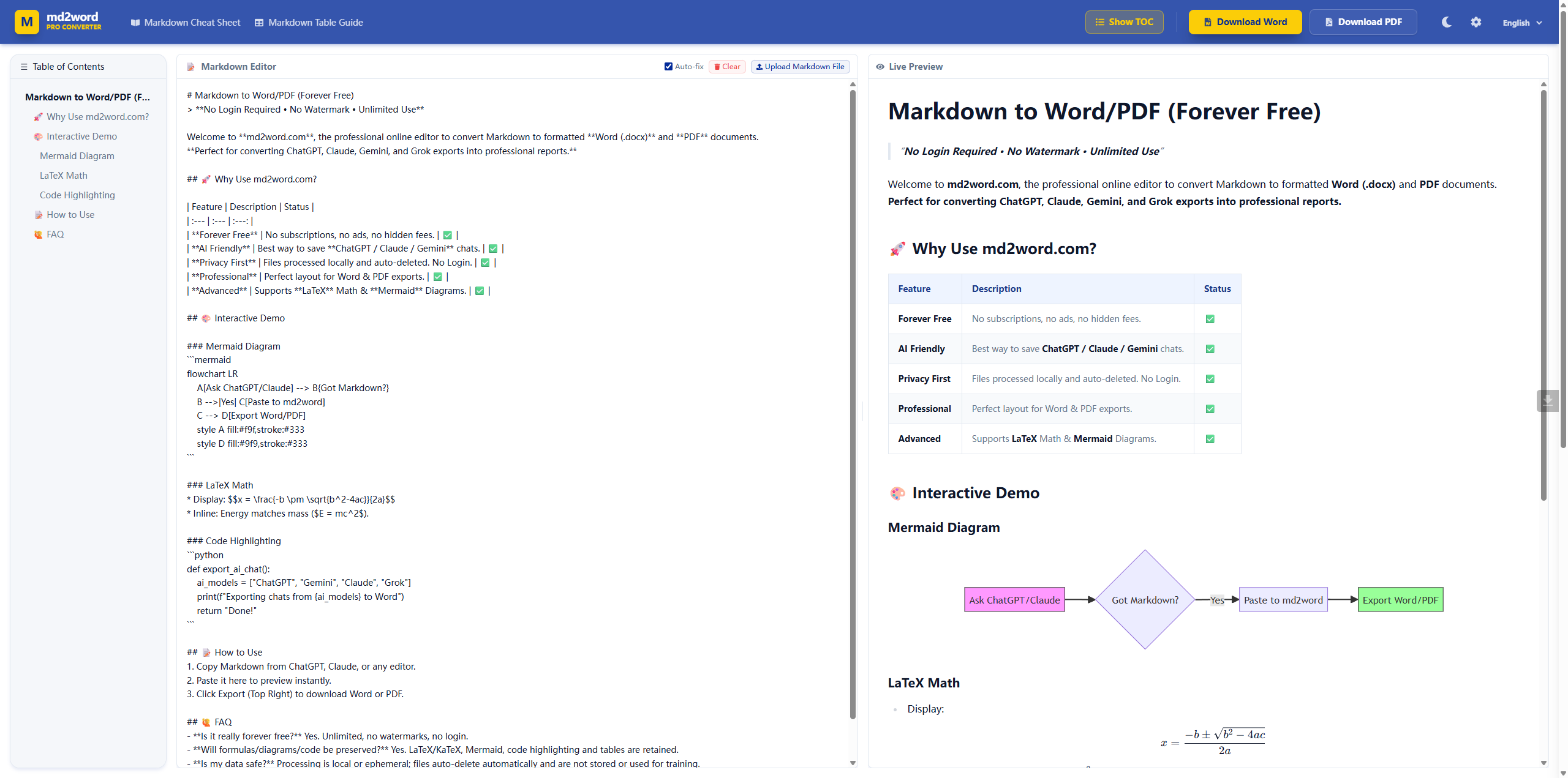
Task: Click a green checkmark in the Status column
Action: [1210, 318]
